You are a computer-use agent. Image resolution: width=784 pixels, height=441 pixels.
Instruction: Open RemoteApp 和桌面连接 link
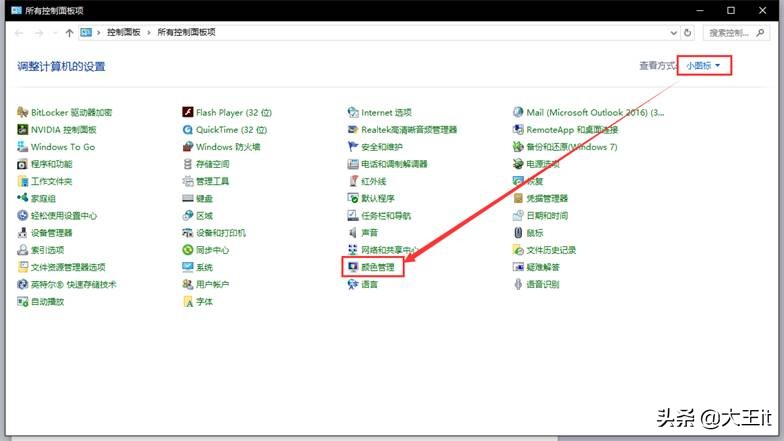[x=572, y=130]
